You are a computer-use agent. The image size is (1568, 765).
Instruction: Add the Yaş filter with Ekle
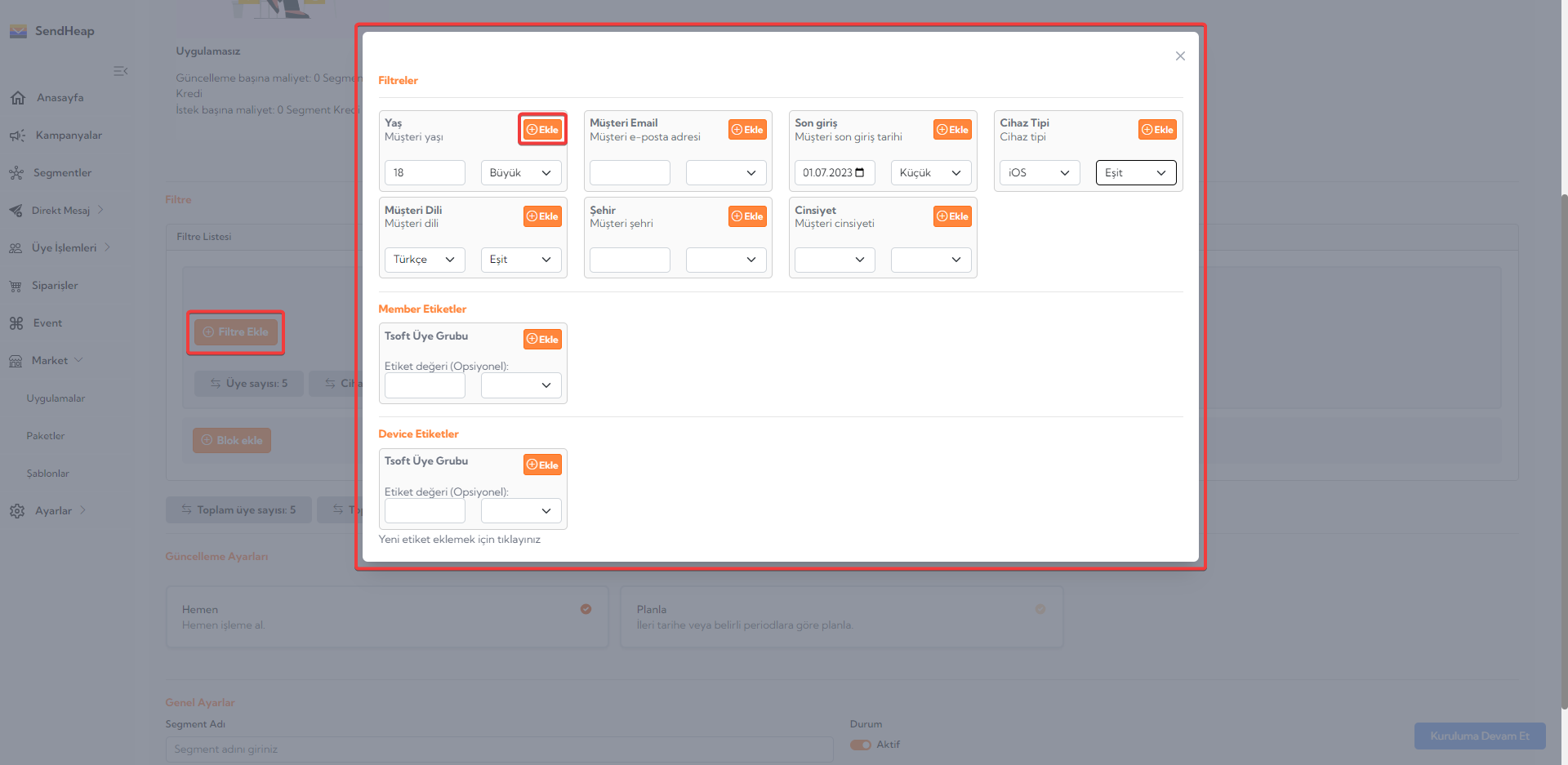click(542, 130)
